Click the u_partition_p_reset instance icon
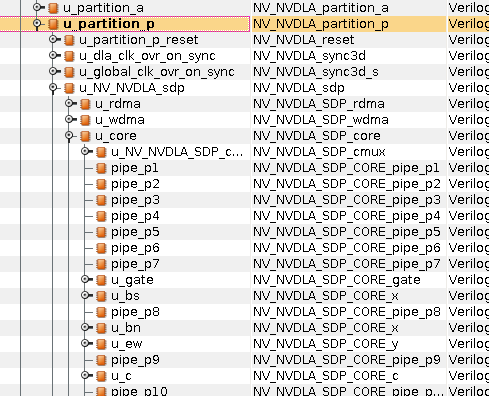Viewport: 489px width, 396px height. pyautogui.click(x=69, y=40)
